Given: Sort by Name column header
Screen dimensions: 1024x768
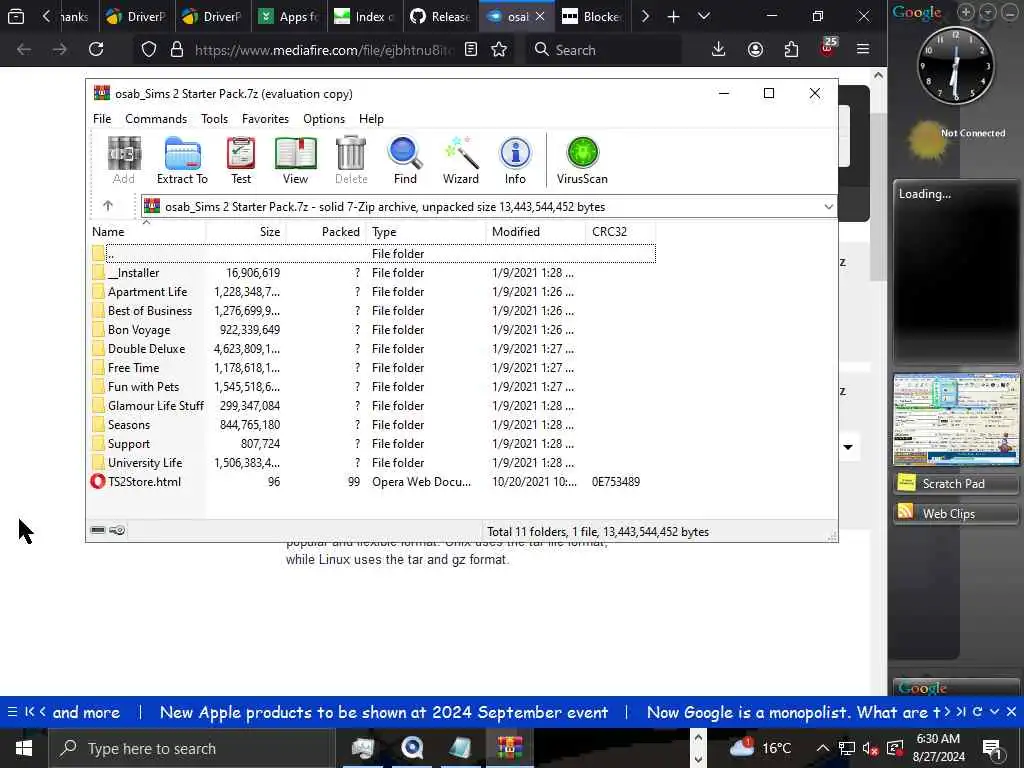Looking at the screenshot, I should (148, 232).
